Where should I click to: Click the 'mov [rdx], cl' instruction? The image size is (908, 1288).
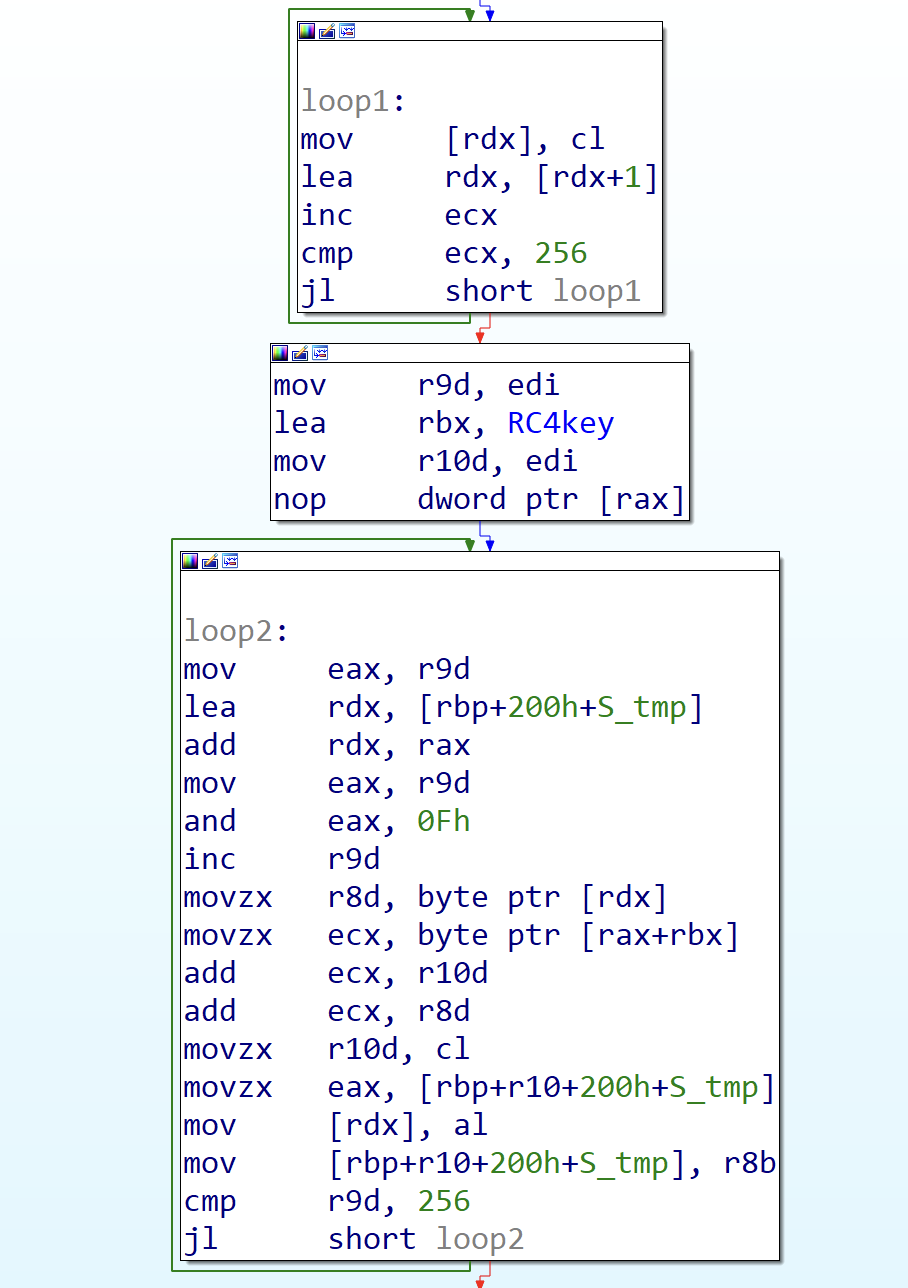click(x=453, y=139)
